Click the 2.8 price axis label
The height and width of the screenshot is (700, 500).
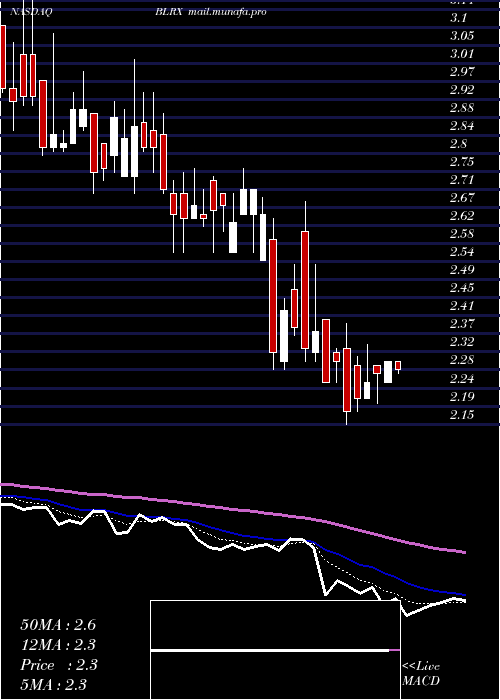[459, 144]
